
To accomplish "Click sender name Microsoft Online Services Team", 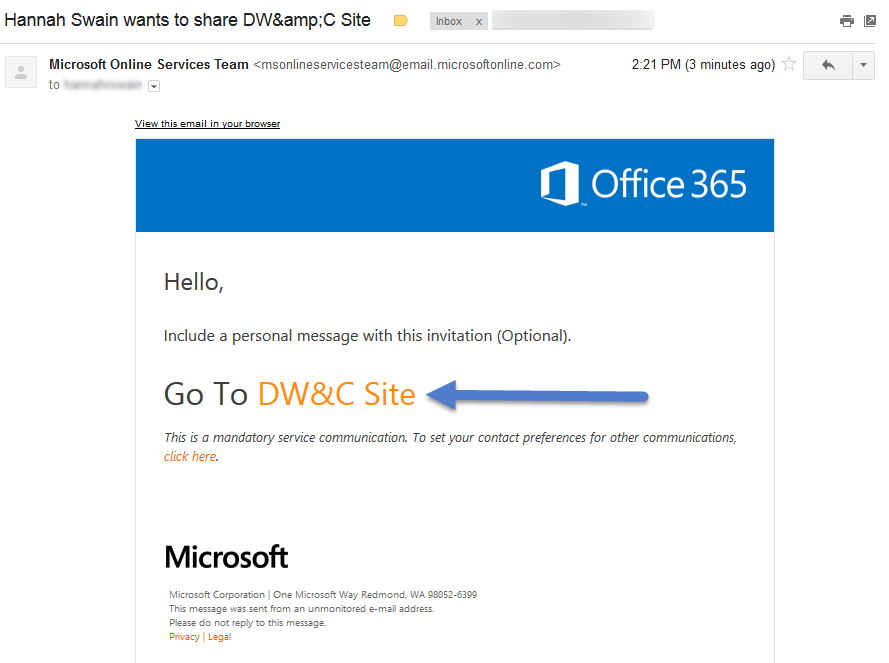I will coord(149,64).
